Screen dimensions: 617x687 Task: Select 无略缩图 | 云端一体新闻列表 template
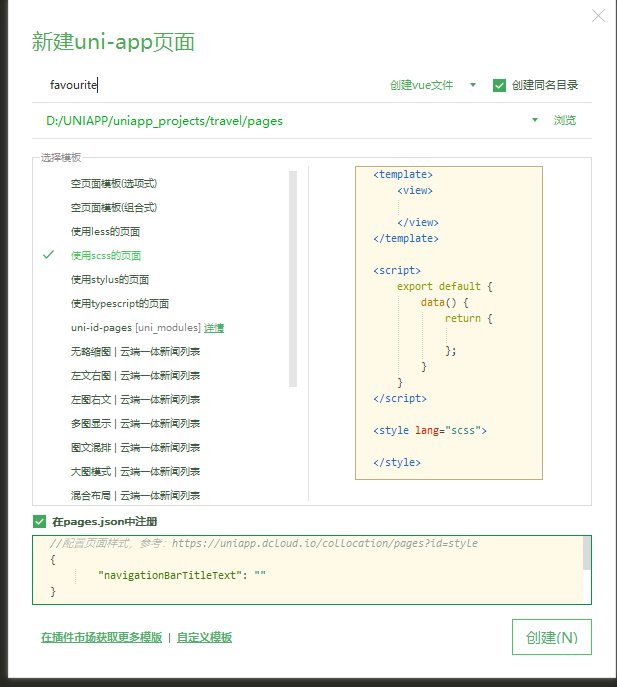[135, 352]
